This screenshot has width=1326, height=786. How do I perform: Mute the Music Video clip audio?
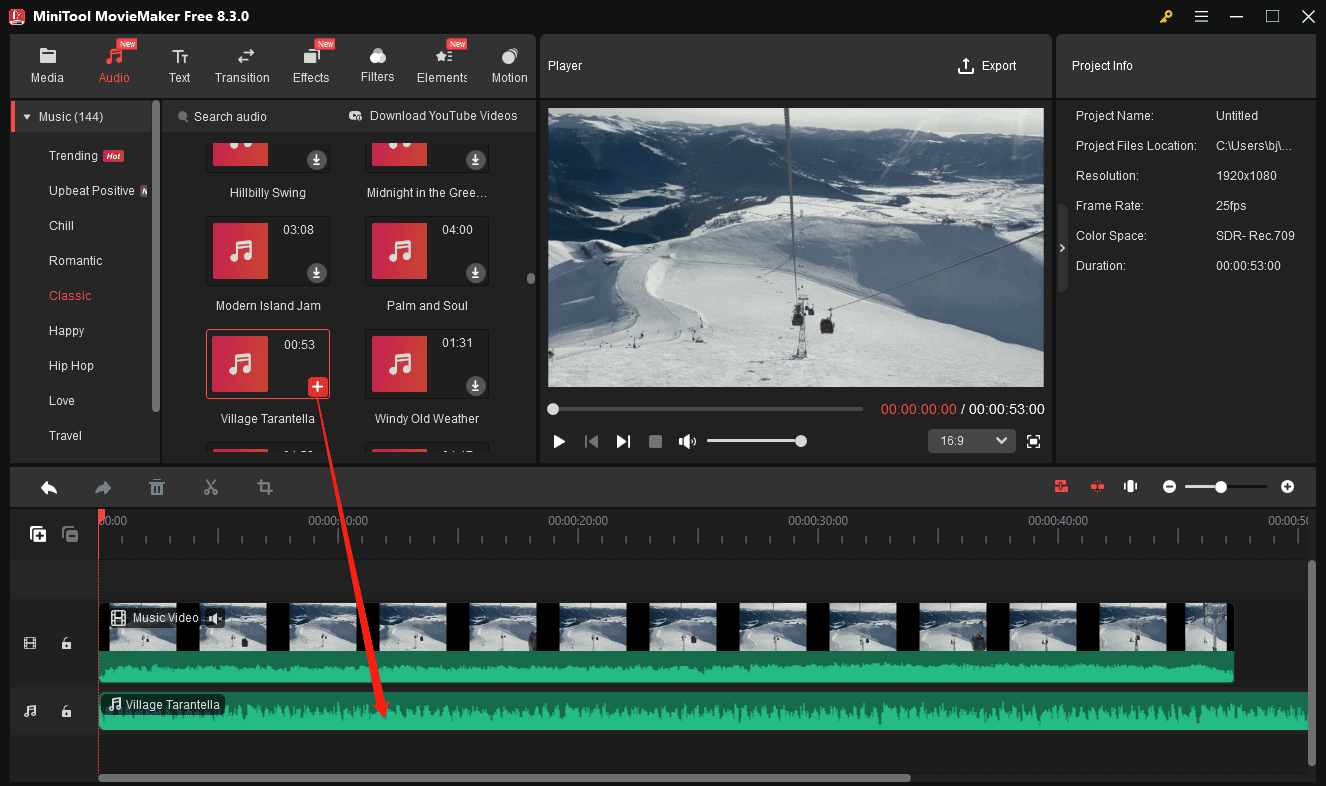(215, 618)
